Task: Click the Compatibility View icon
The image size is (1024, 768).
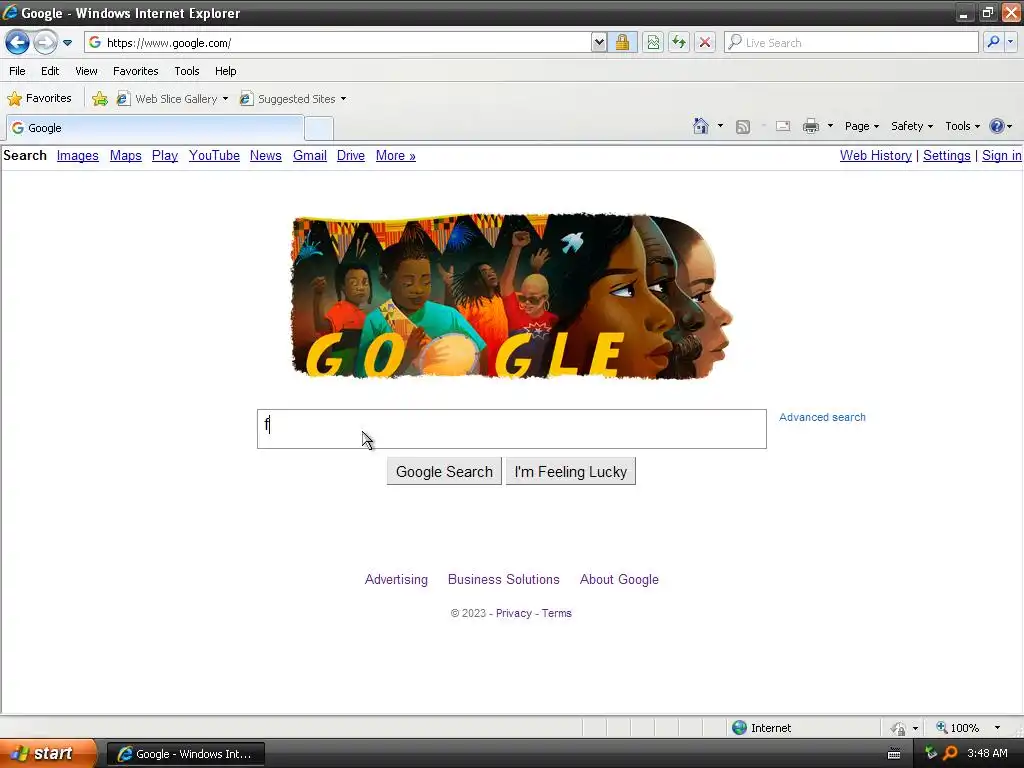Action: pos(652,42)
